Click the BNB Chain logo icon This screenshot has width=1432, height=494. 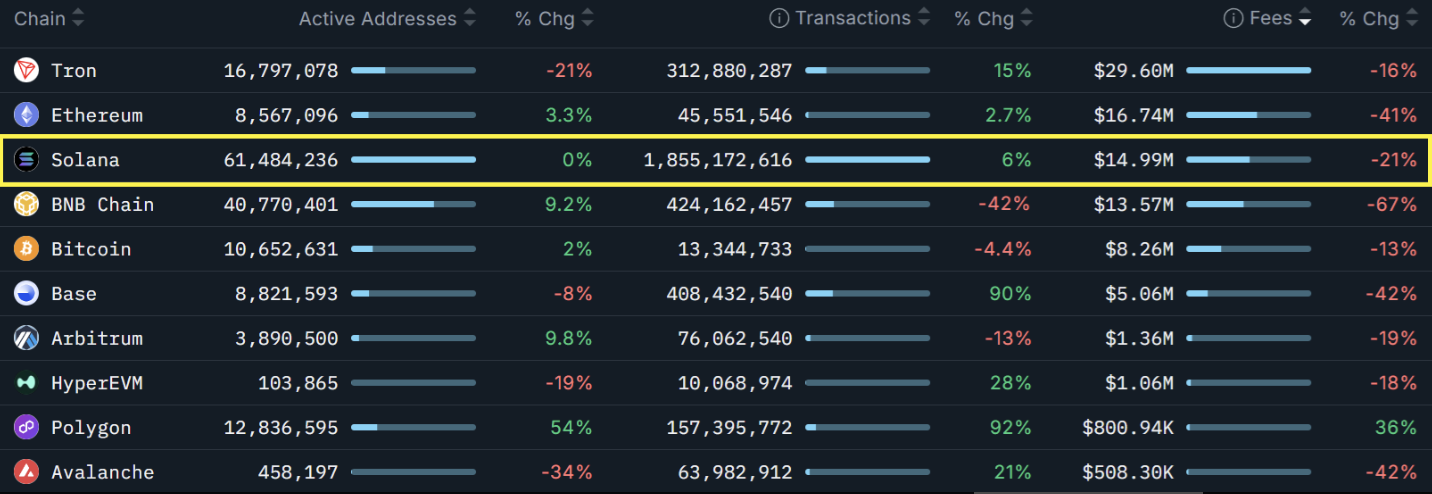pos(26,204)
